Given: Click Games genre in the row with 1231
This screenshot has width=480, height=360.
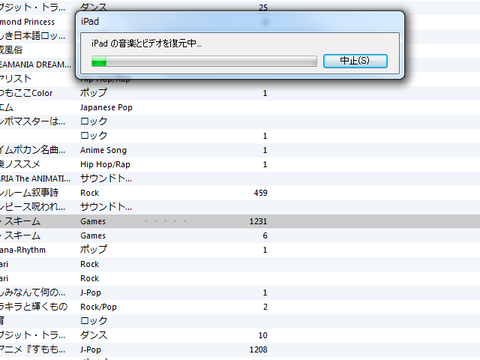Looking at the screenshot, I should [93, 221].
